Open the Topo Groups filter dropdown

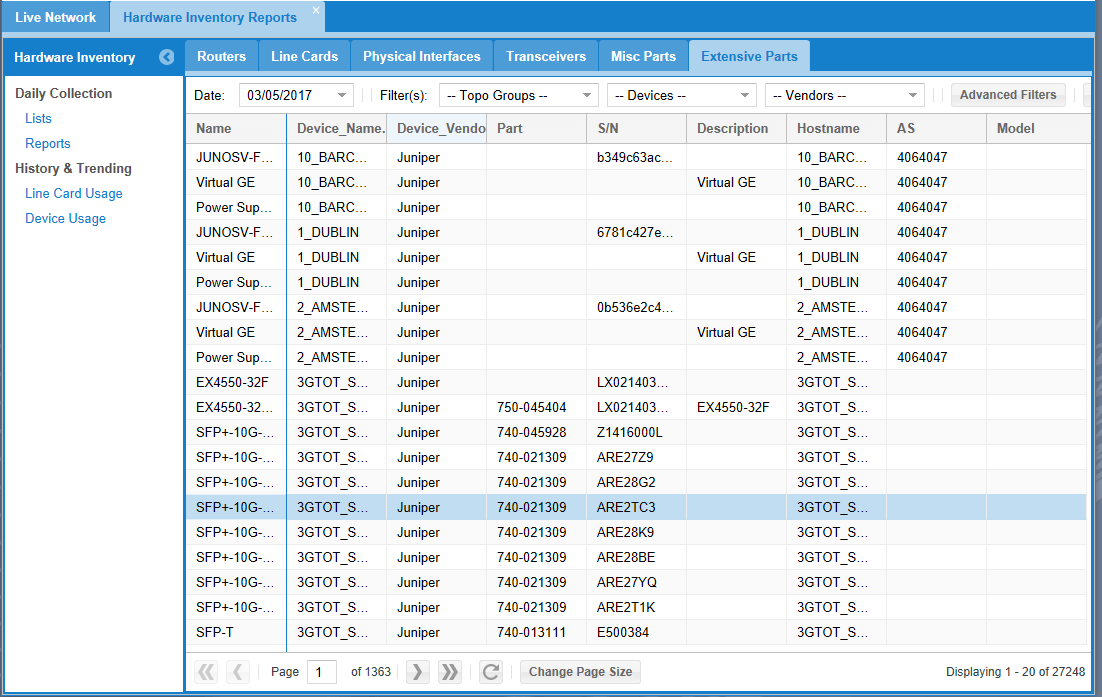pyautogui.click(x=587, y=94)
